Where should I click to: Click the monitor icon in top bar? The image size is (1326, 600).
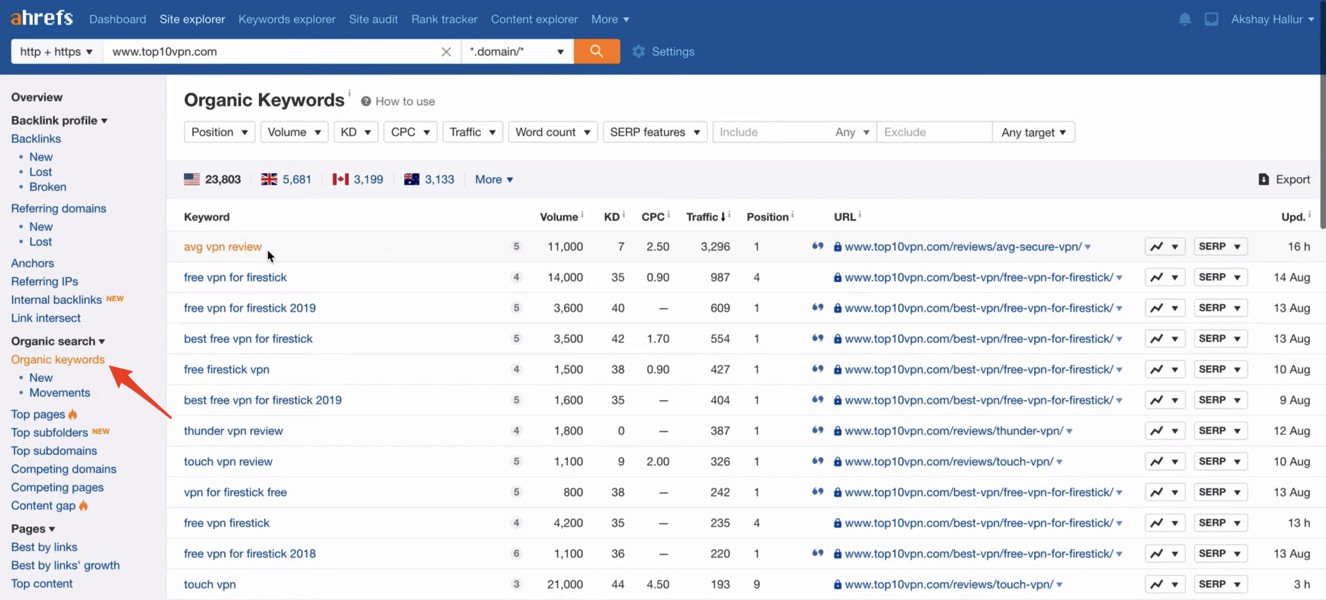coord(1211,19)
